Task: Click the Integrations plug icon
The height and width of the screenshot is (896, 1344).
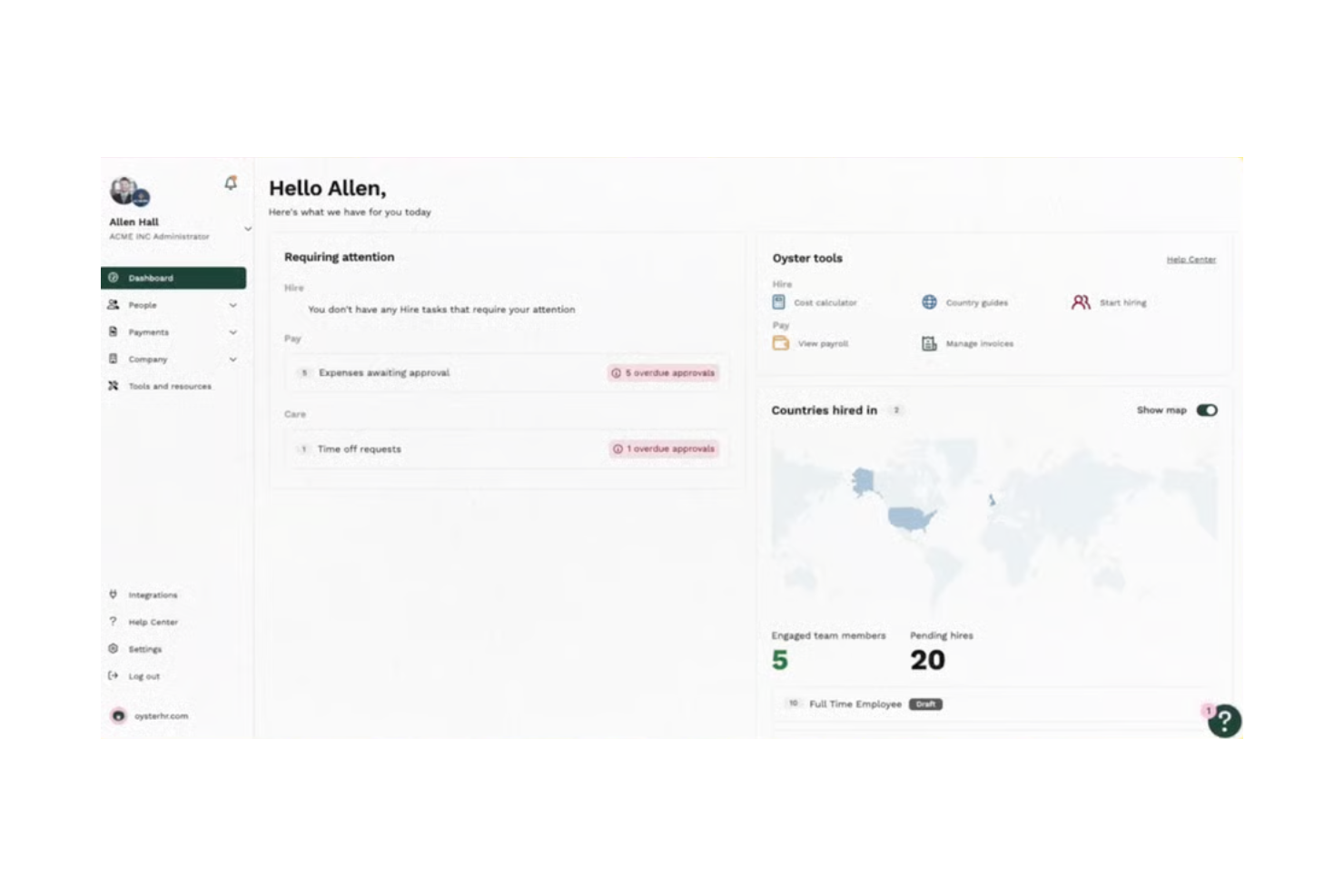Action: coord(114,595)
